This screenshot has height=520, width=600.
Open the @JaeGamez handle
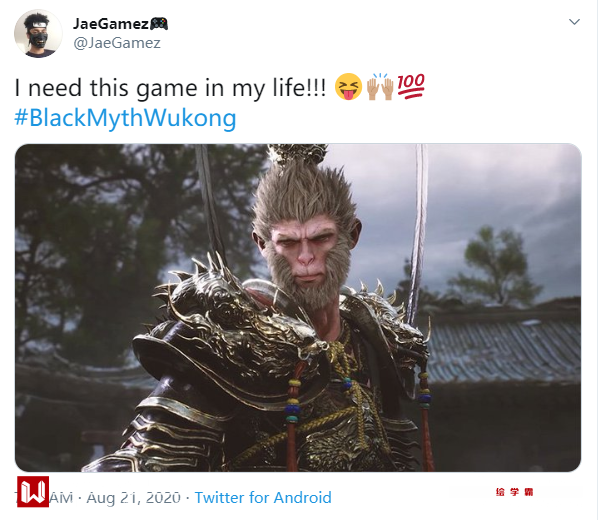coord(117,43)
